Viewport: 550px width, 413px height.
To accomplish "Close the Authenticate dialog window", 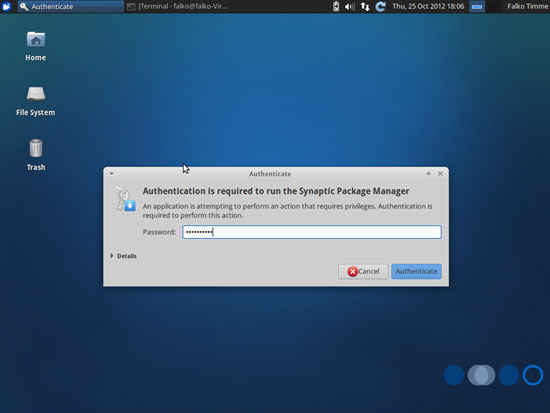I will [440, 173].
